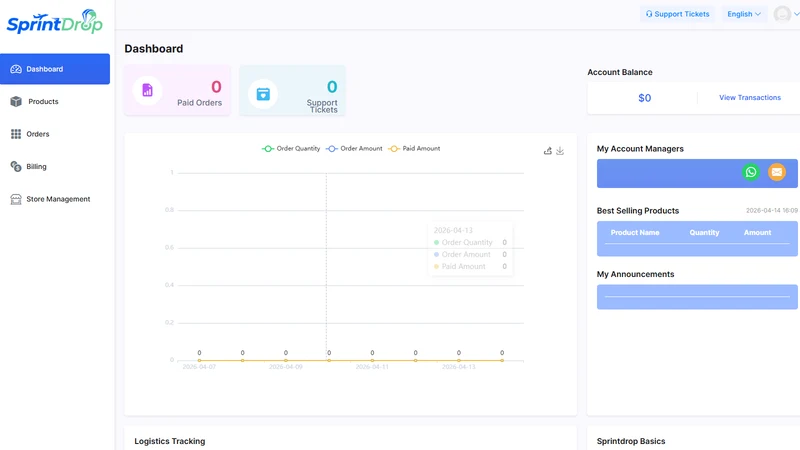Click the Product Name column header

(635, 233)
